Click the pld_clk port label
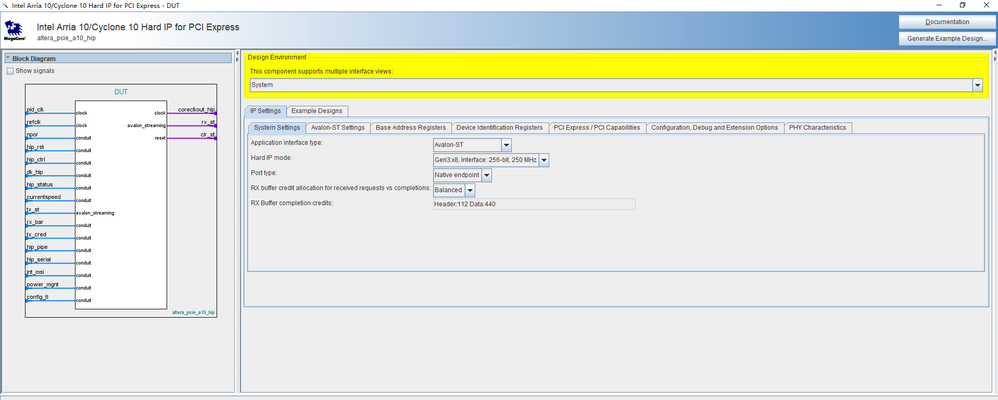This screenshot has height=400, width=998. tap(35, 110)
